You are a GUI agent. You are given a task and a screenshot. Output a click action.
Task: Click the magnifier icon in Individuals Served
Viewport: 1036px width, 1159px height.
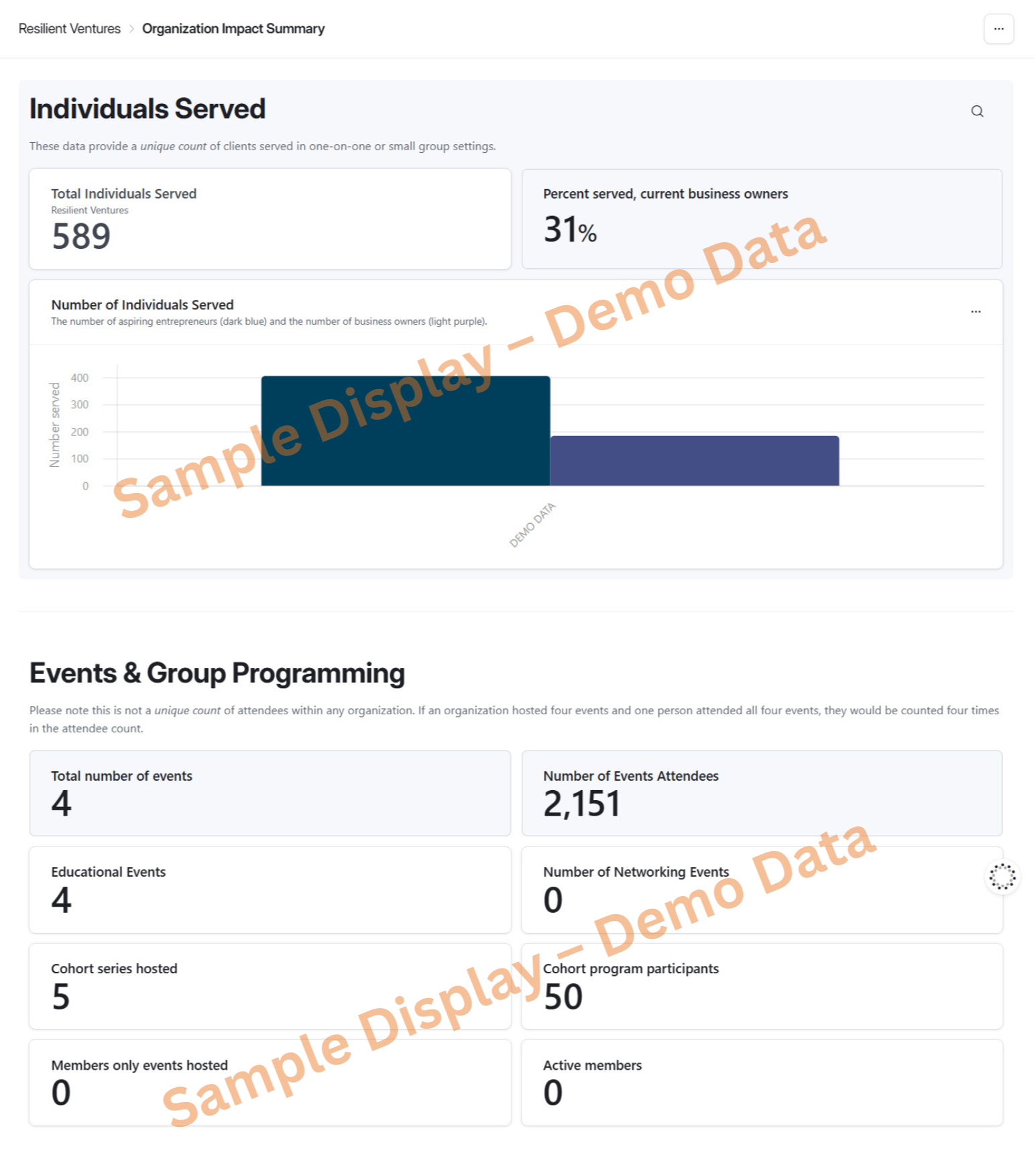point(977,111)
